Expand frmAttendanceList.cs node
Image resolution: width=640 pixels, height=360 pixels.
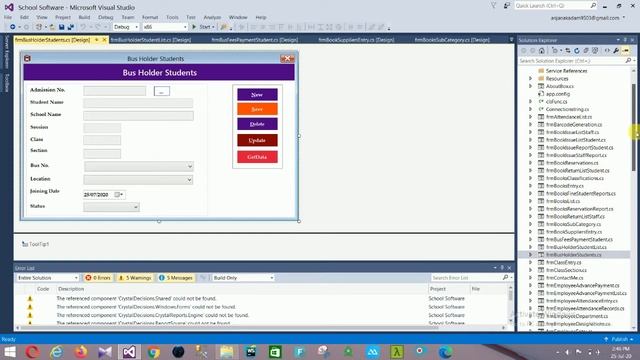531,117
